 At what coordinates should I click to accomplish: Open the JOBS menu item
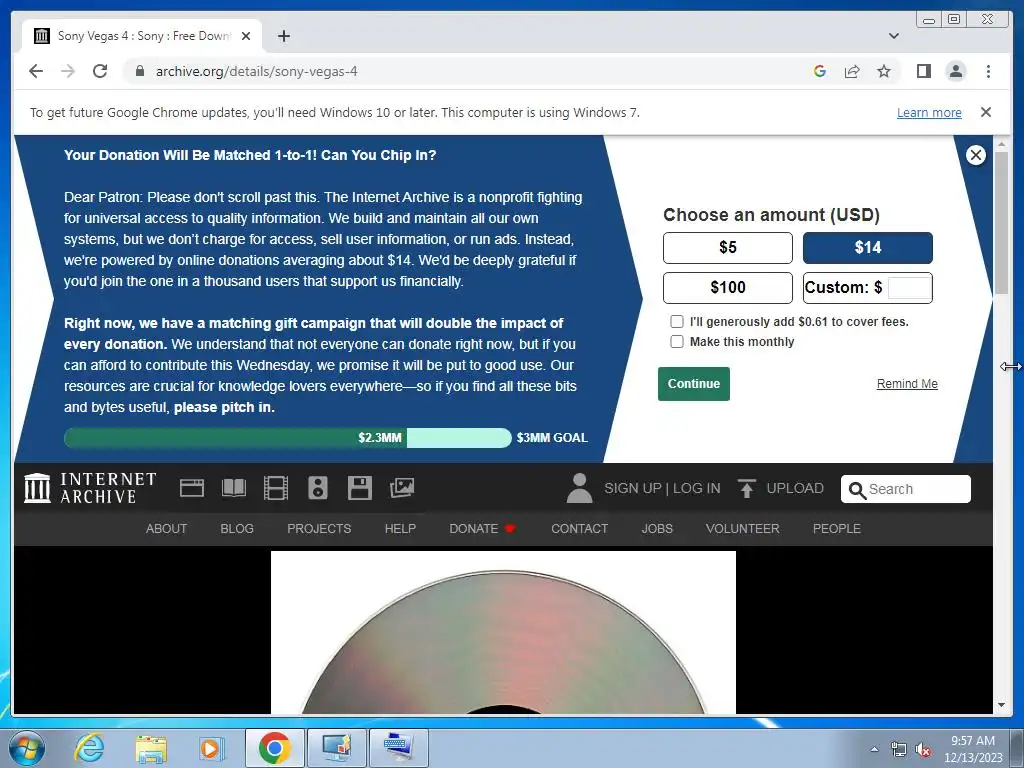[x=657, y=528]
